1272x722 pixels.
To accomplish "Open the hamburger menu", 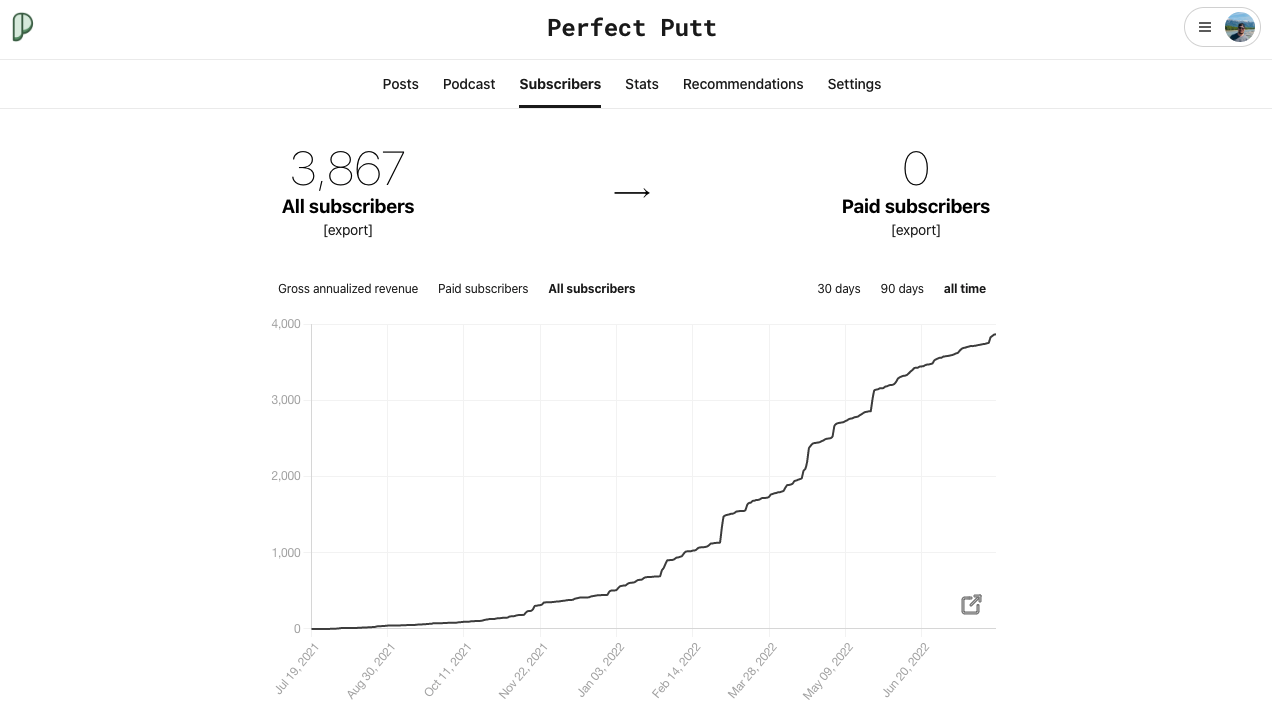I will point(1205,28).
